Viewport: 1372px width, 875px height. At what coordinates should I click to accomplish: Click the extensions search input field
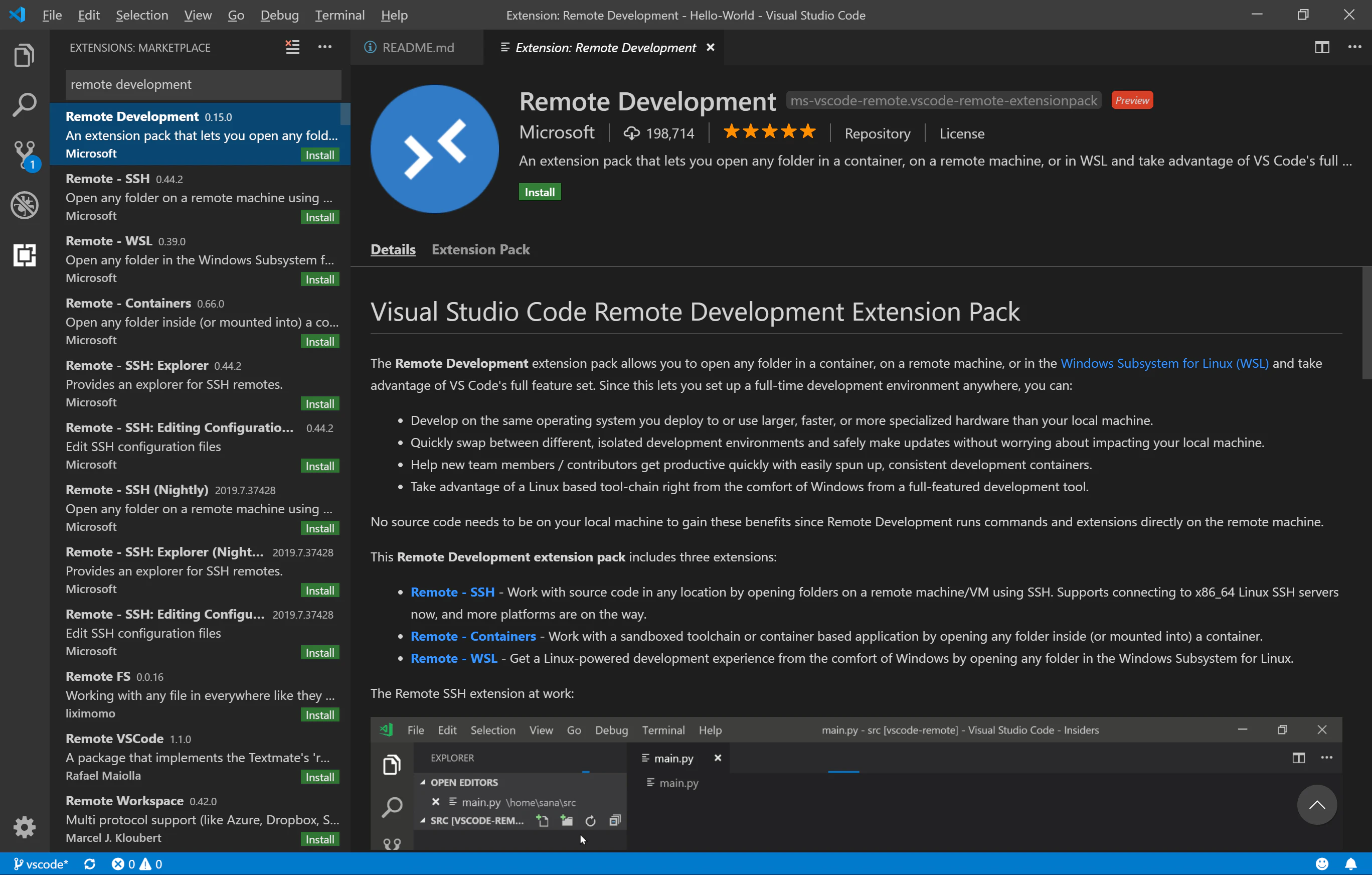[204, 84]
